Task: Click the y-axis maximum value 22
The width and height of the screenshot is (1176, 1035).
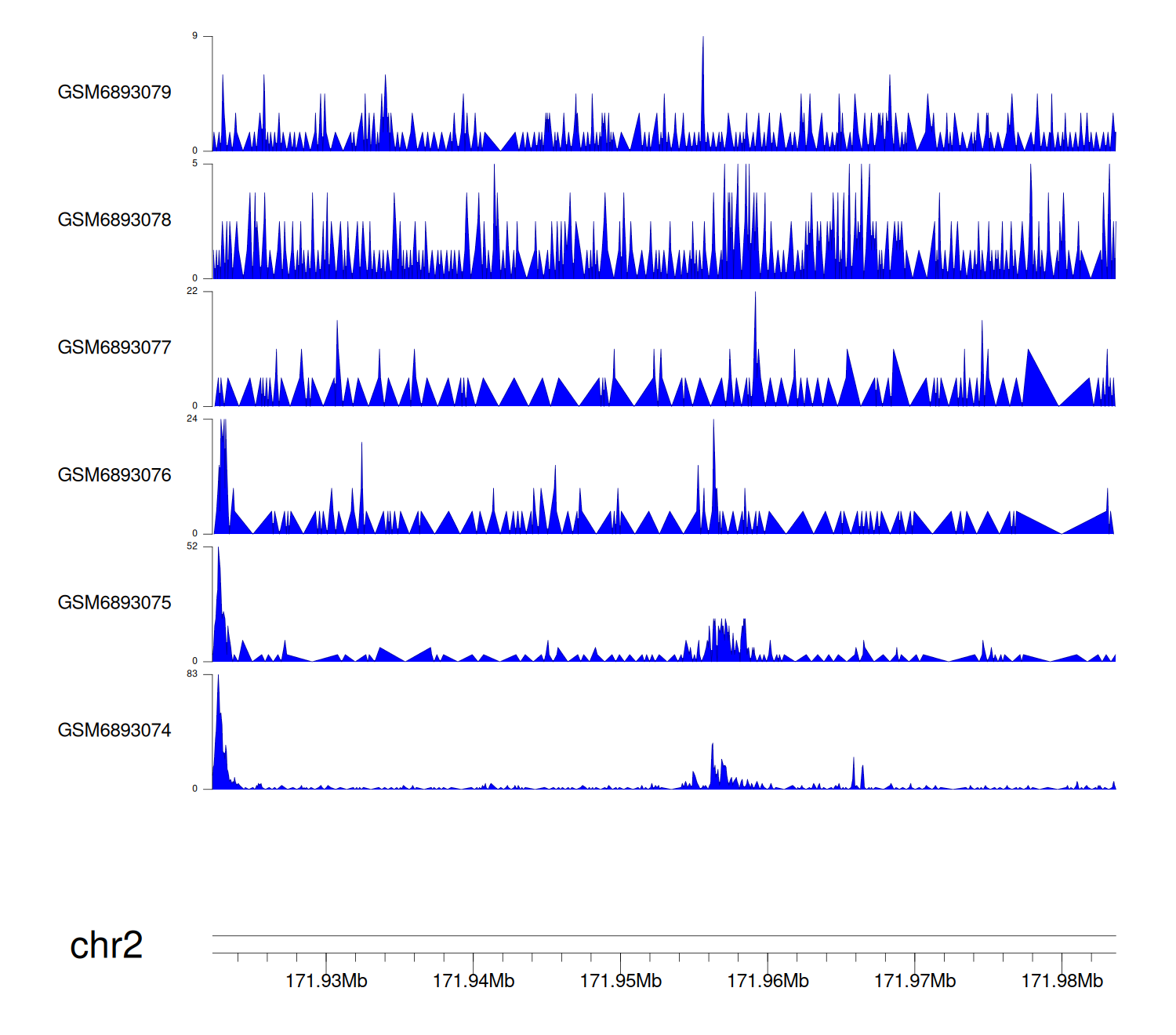Action: [x=192, y=291]
